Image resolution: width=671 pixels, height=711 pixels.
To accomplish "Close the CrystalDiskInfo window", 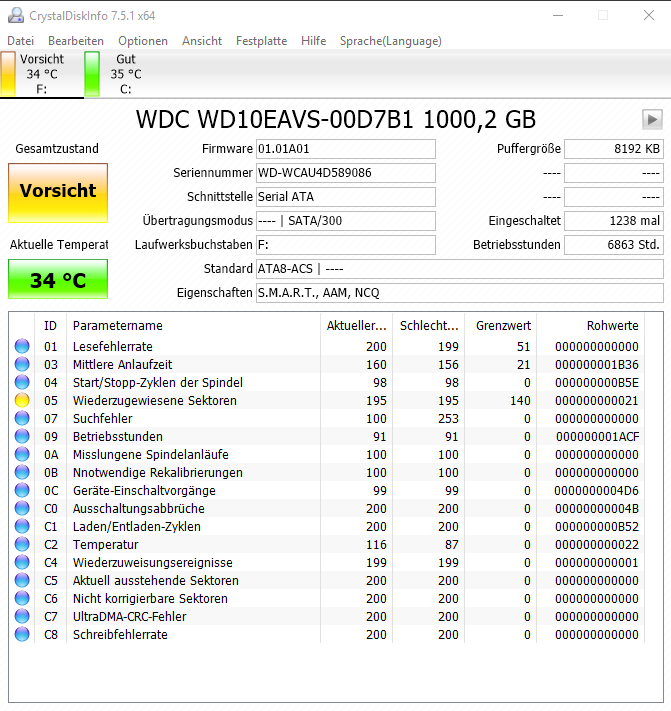I will point(649,15).
